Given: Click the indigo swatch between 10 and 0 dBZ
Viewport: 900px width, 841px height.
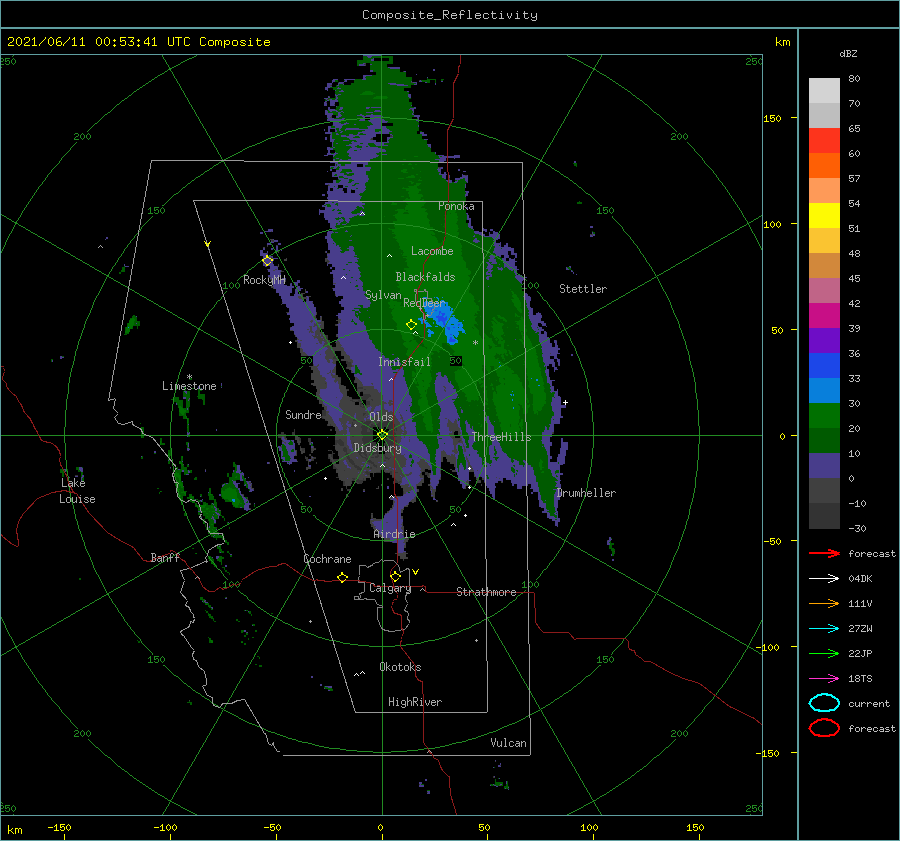Looking at the screenshot, I should 824,466.
